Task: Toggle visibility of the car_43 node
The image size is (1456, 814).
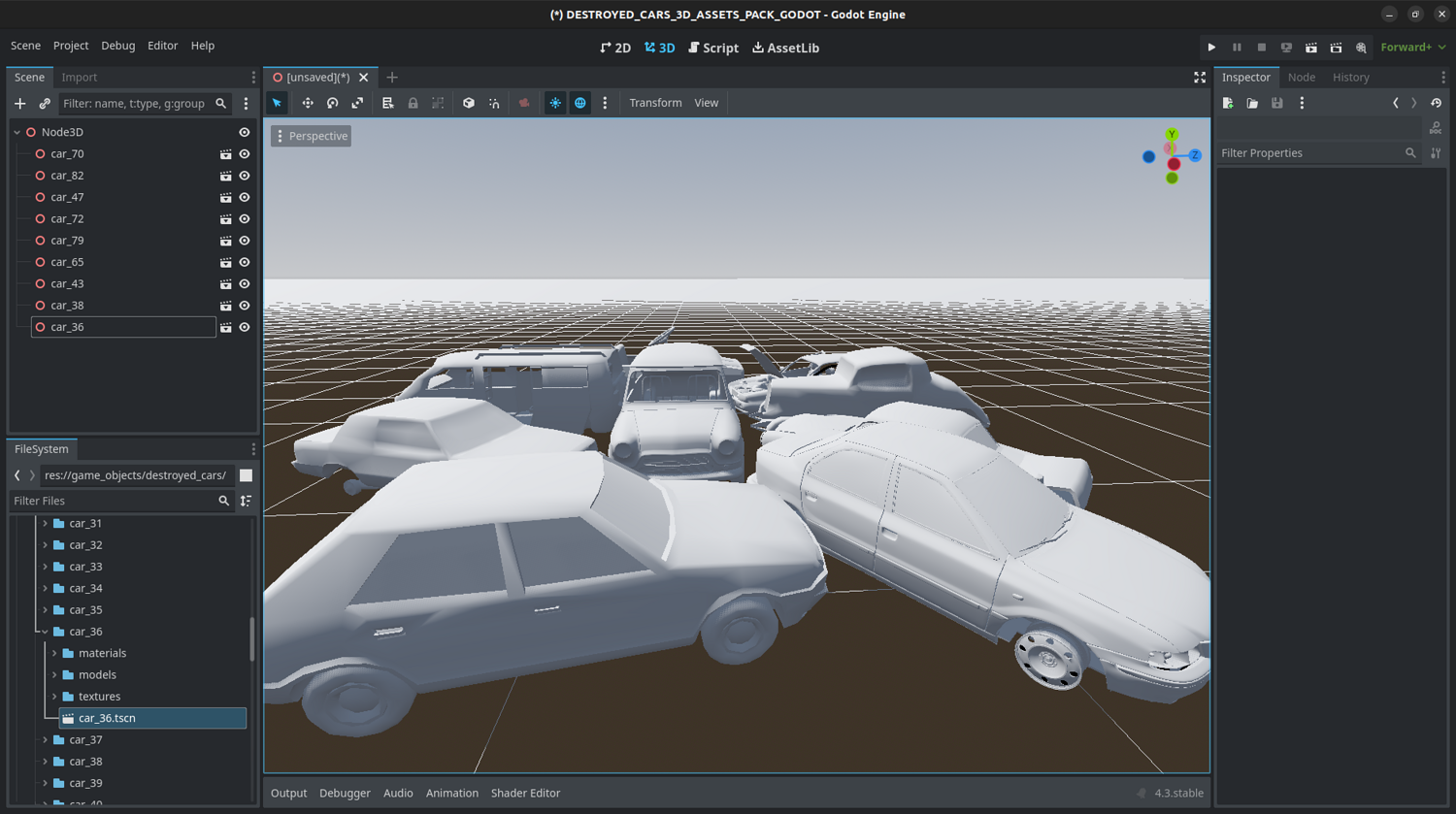Action: point(245,284)
